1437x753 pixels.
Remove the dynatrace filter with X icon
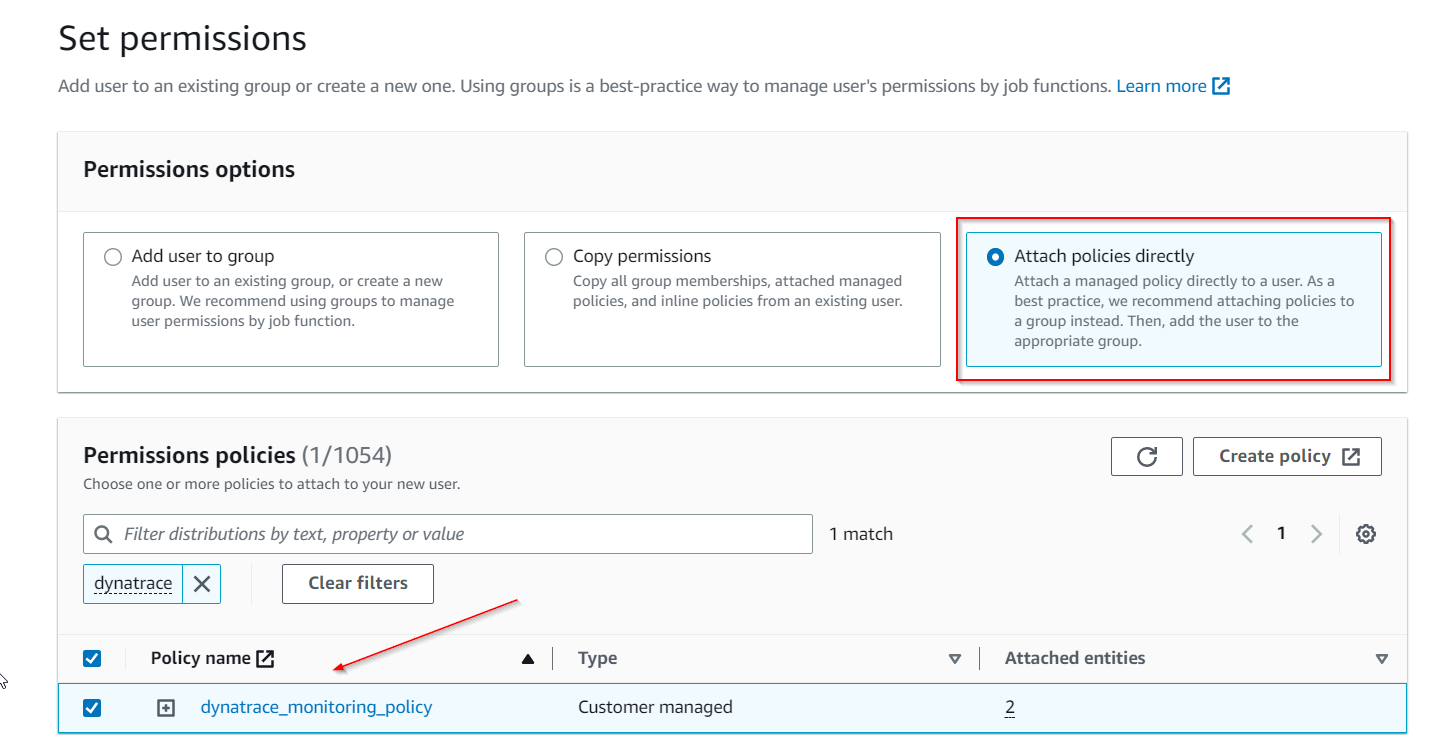point(202,584)
